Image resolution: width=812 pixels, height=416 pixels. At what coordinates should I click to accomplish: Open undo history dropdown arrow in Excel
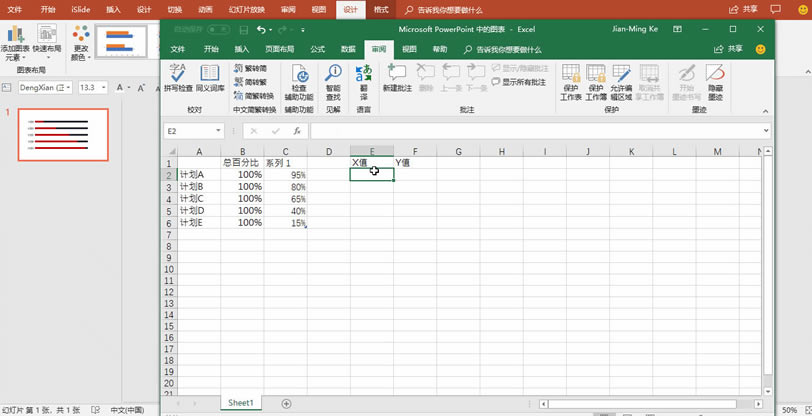pyautogui.click(x=271, y=30)
